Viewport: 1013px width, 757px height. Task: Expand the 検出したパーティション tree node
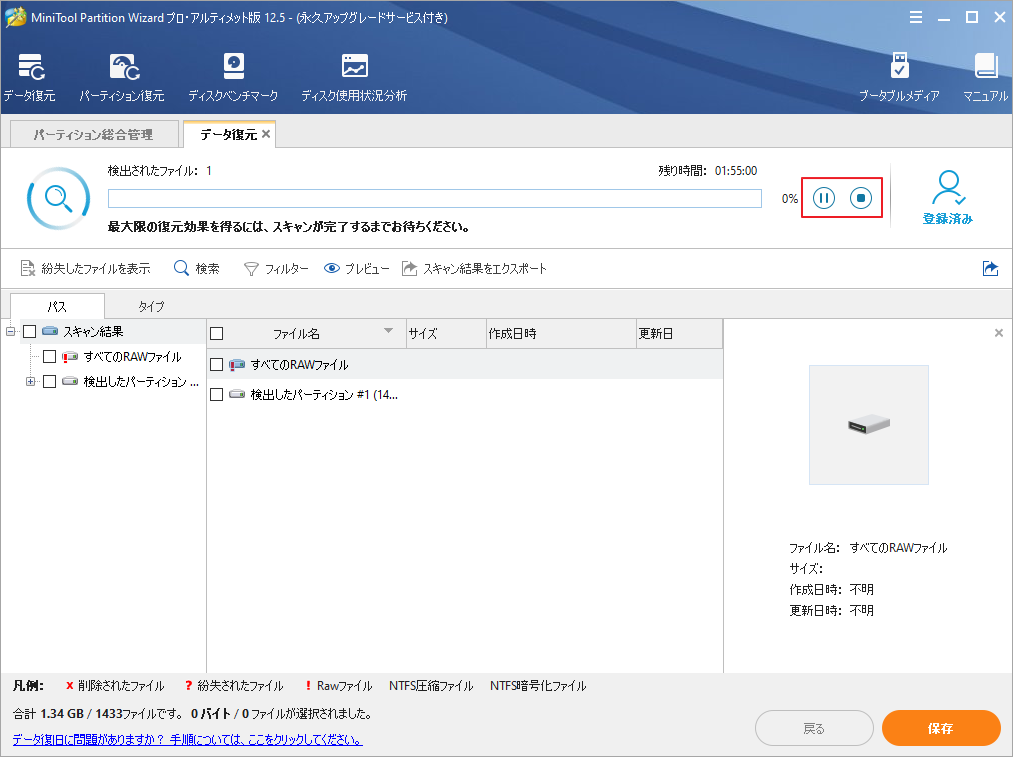[30, 382]
